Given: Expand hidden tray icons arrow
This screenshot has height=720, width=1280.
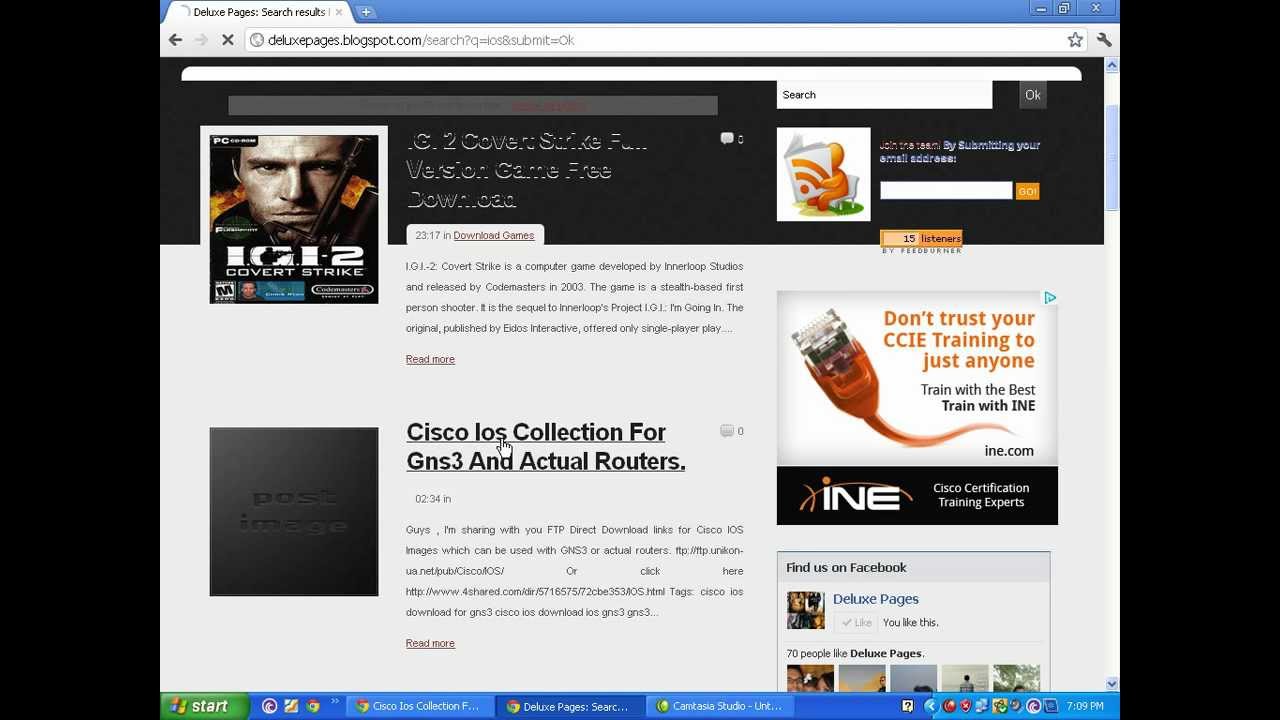Looking at the screenshot, I should 930,706.
